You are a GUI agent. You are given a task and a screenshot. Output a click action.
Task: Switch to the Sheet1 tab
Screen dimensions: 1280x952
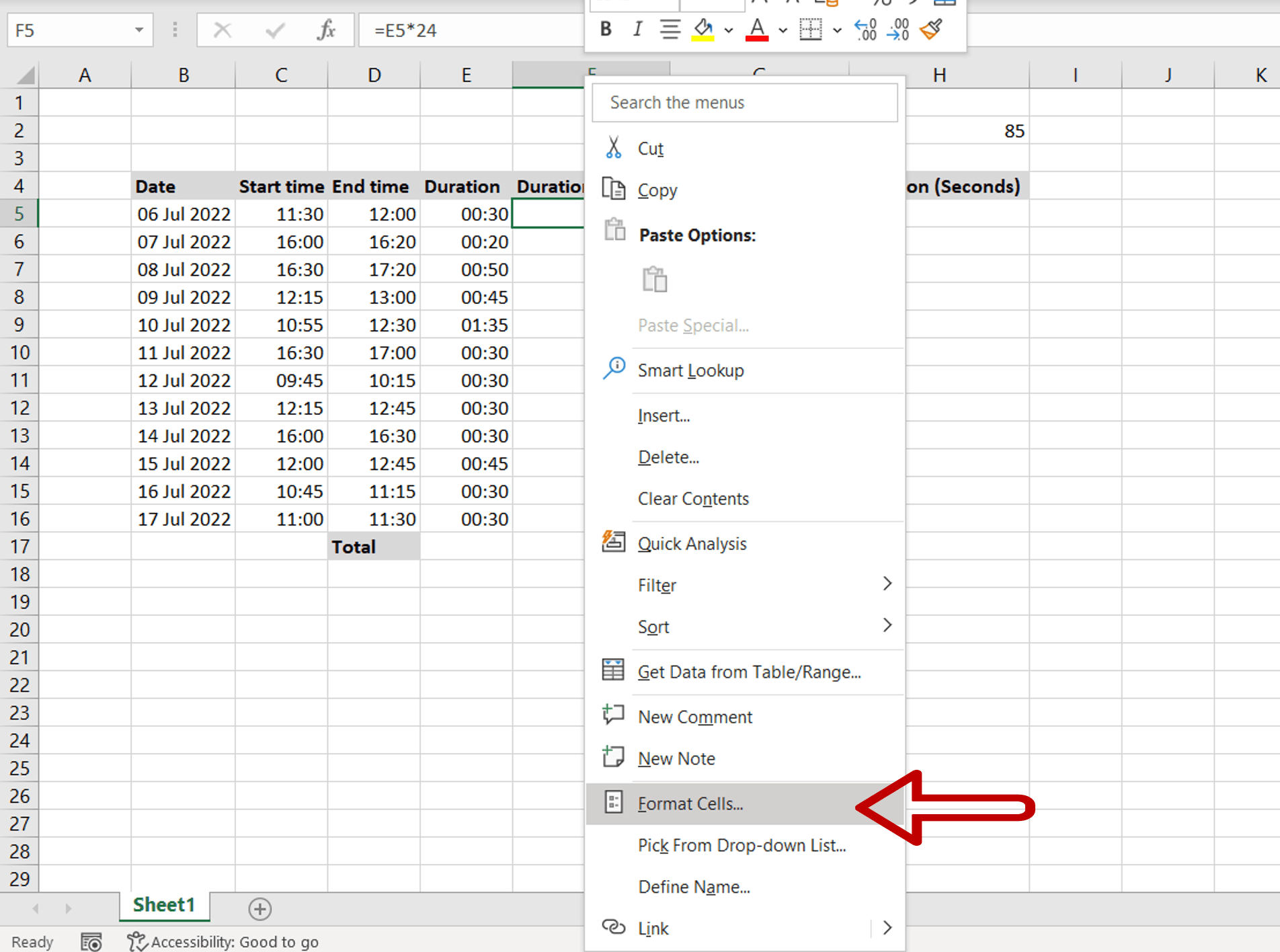click(x=163, y=905)
